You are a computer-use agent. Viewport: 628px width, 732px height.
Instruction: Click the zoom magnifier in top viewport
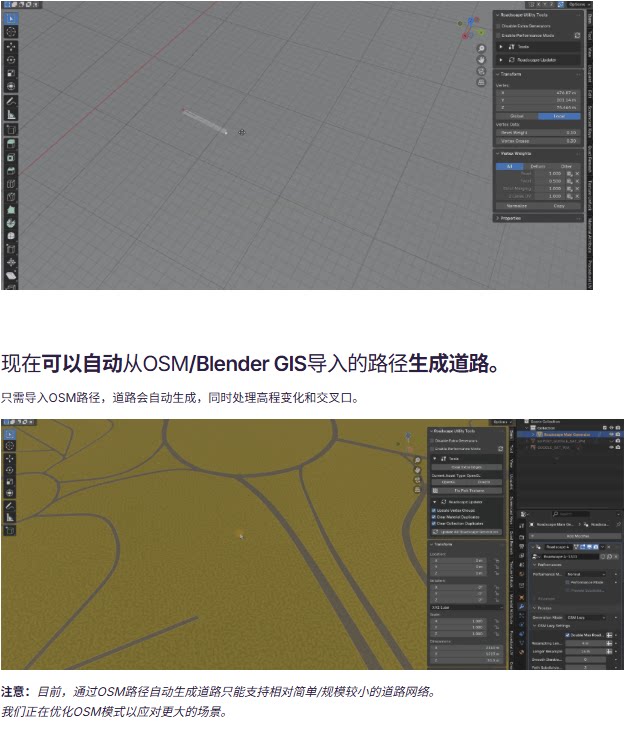(481, 49)
